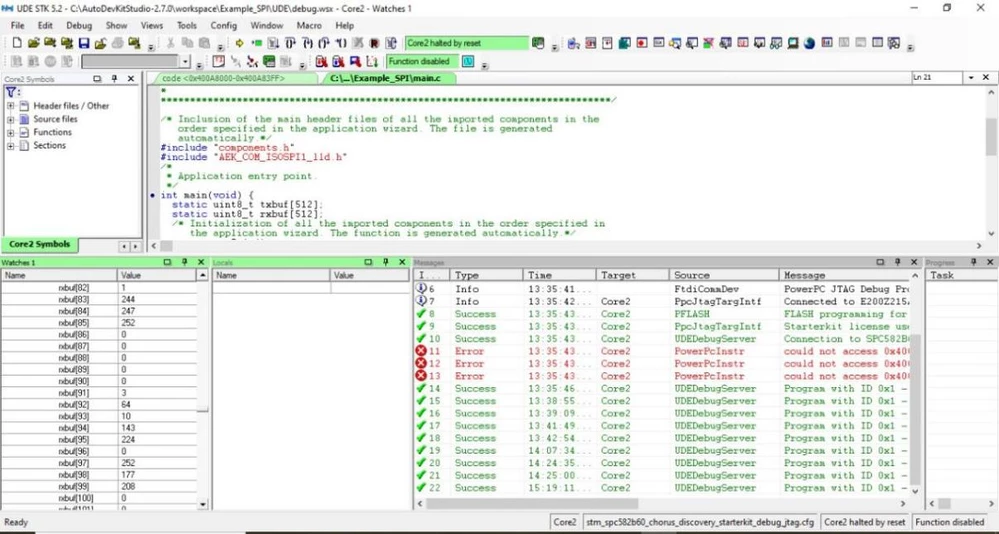Click the Messages panel horizontal scrollbar

pos(532,504)
